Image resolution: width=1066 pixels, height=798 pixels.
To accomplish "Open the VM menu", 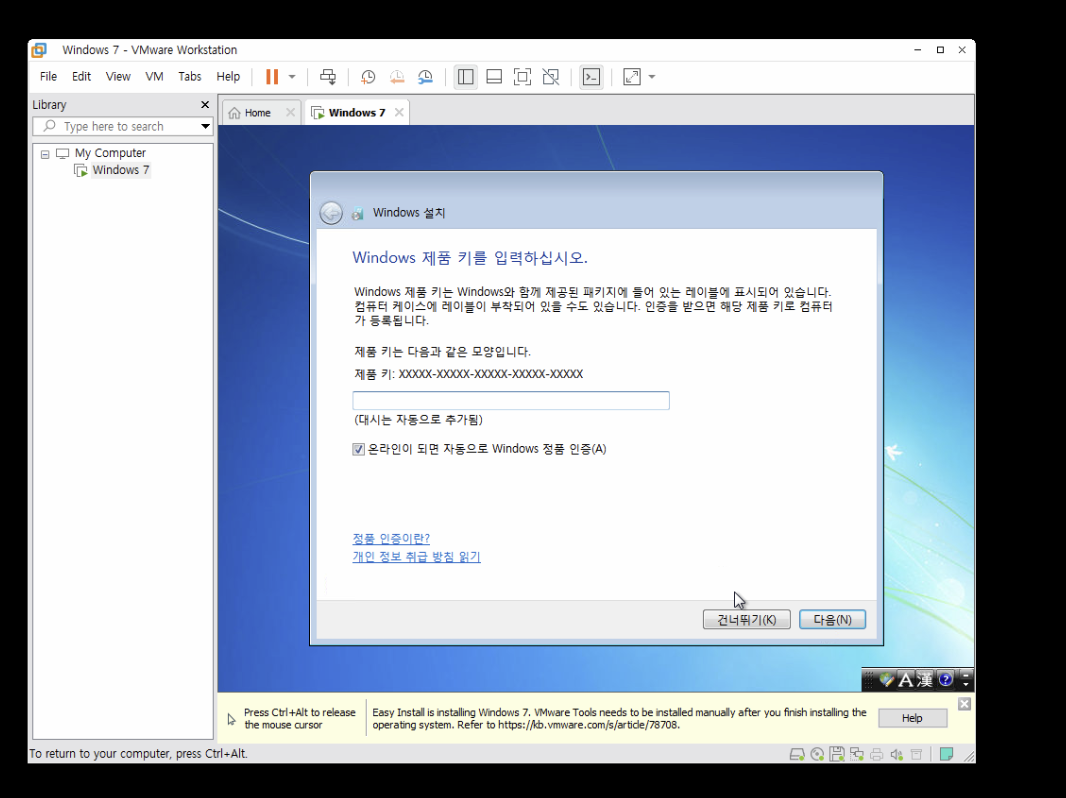I will pos(154,76).
